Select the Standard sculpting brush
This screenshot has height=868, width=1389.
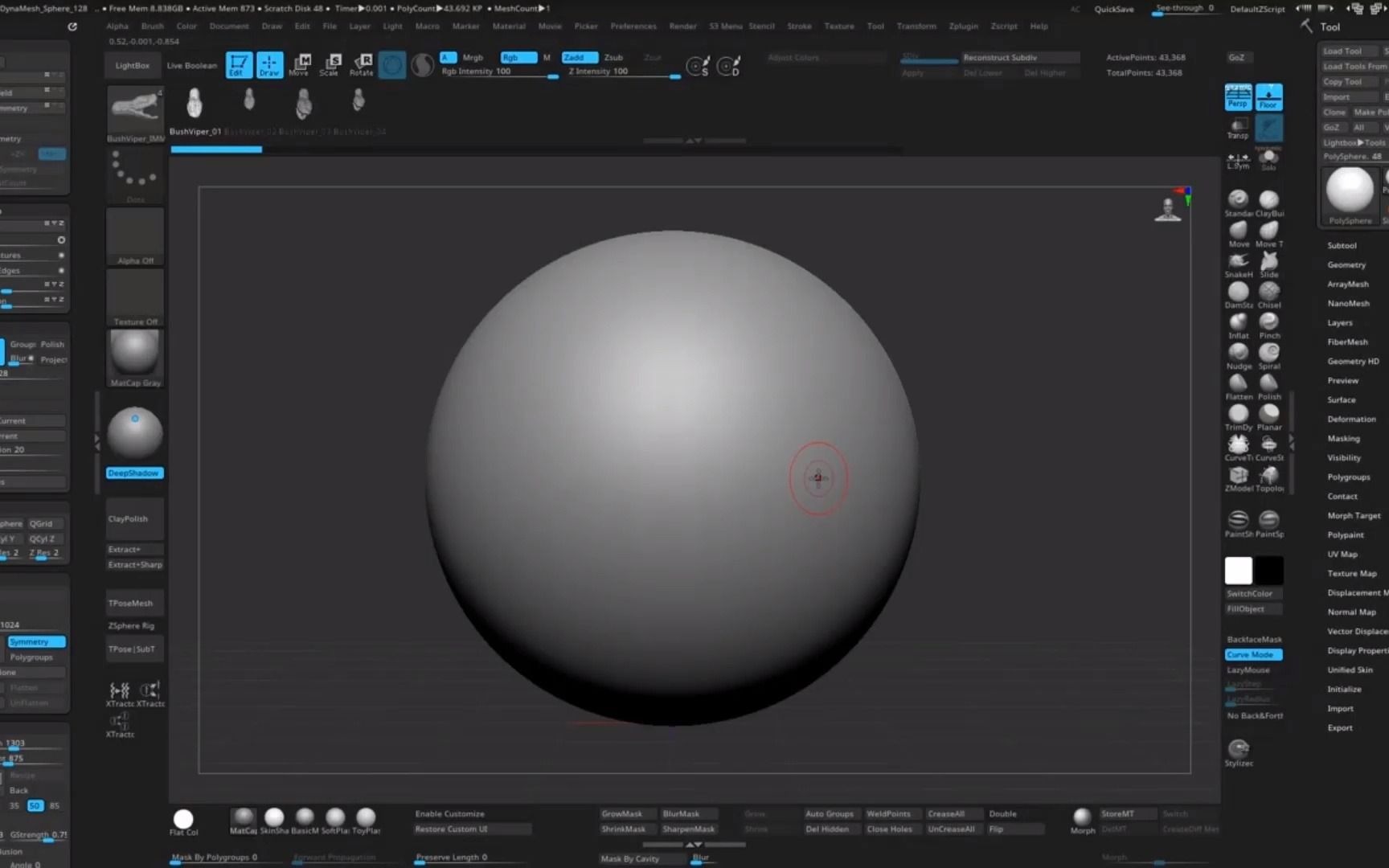(x=1239, y=203)
